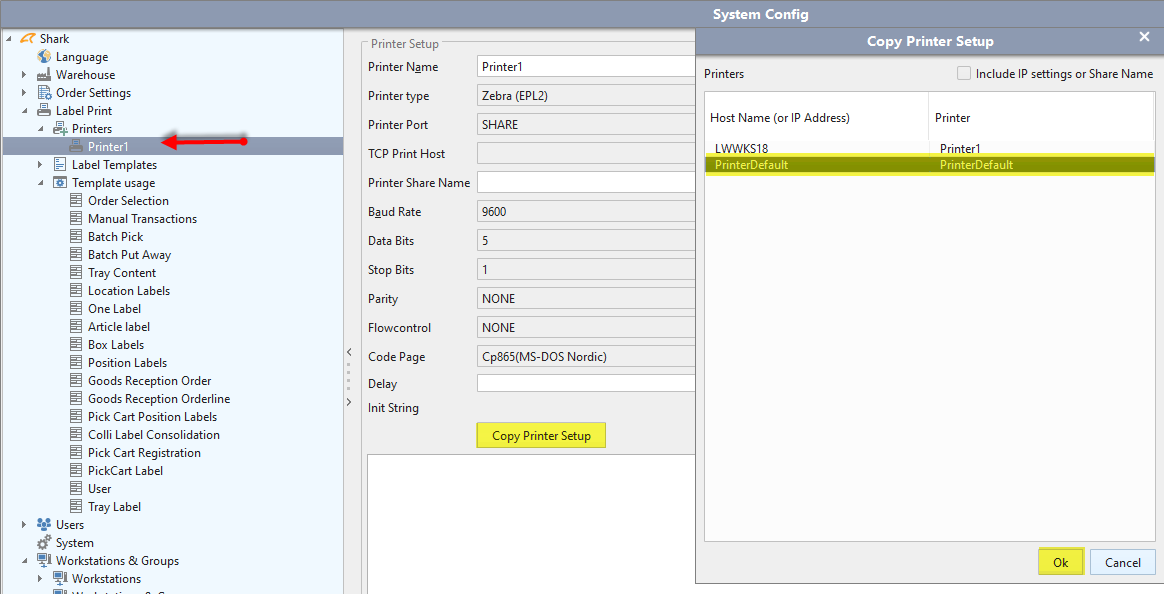
Task: Click the Host Name (or IP Address) column header
Action: pos(817,117)
